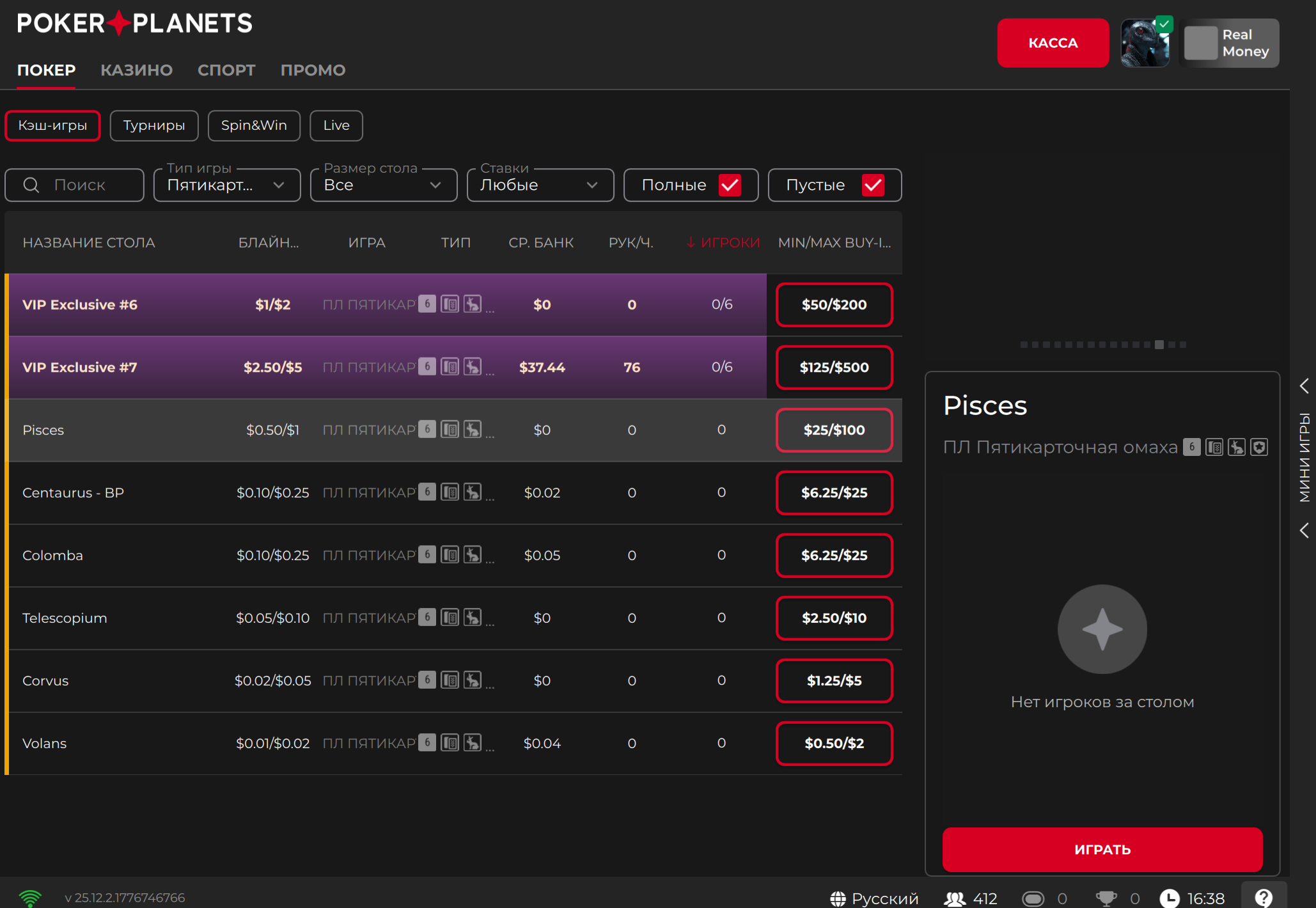Click the players online icon in status bar
The width and height of the screenshot is (1316, 908).
click(955, 898)
